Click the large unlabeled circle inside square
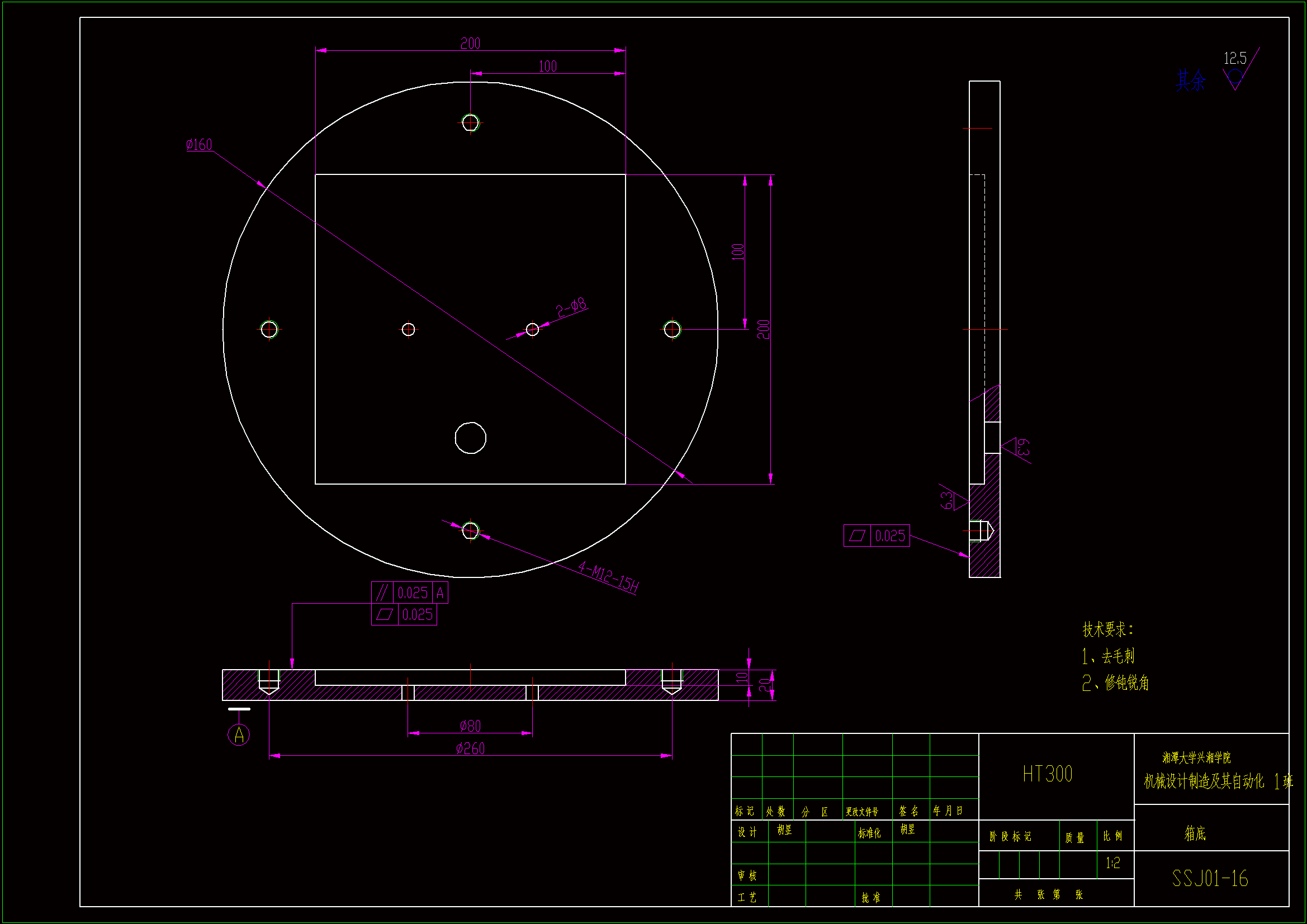The width and height of the screenshot is (1307, 924). coord(470,438)
